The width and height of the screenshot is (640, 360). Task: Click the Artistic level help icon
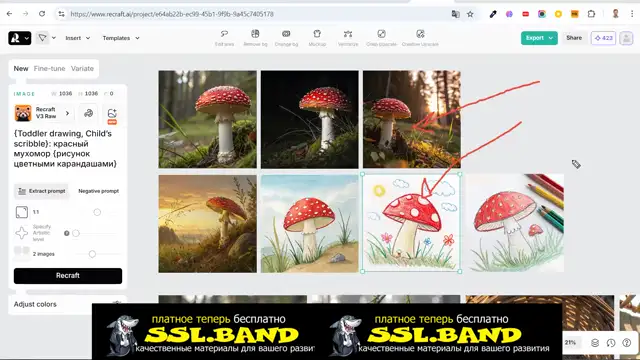67,233
